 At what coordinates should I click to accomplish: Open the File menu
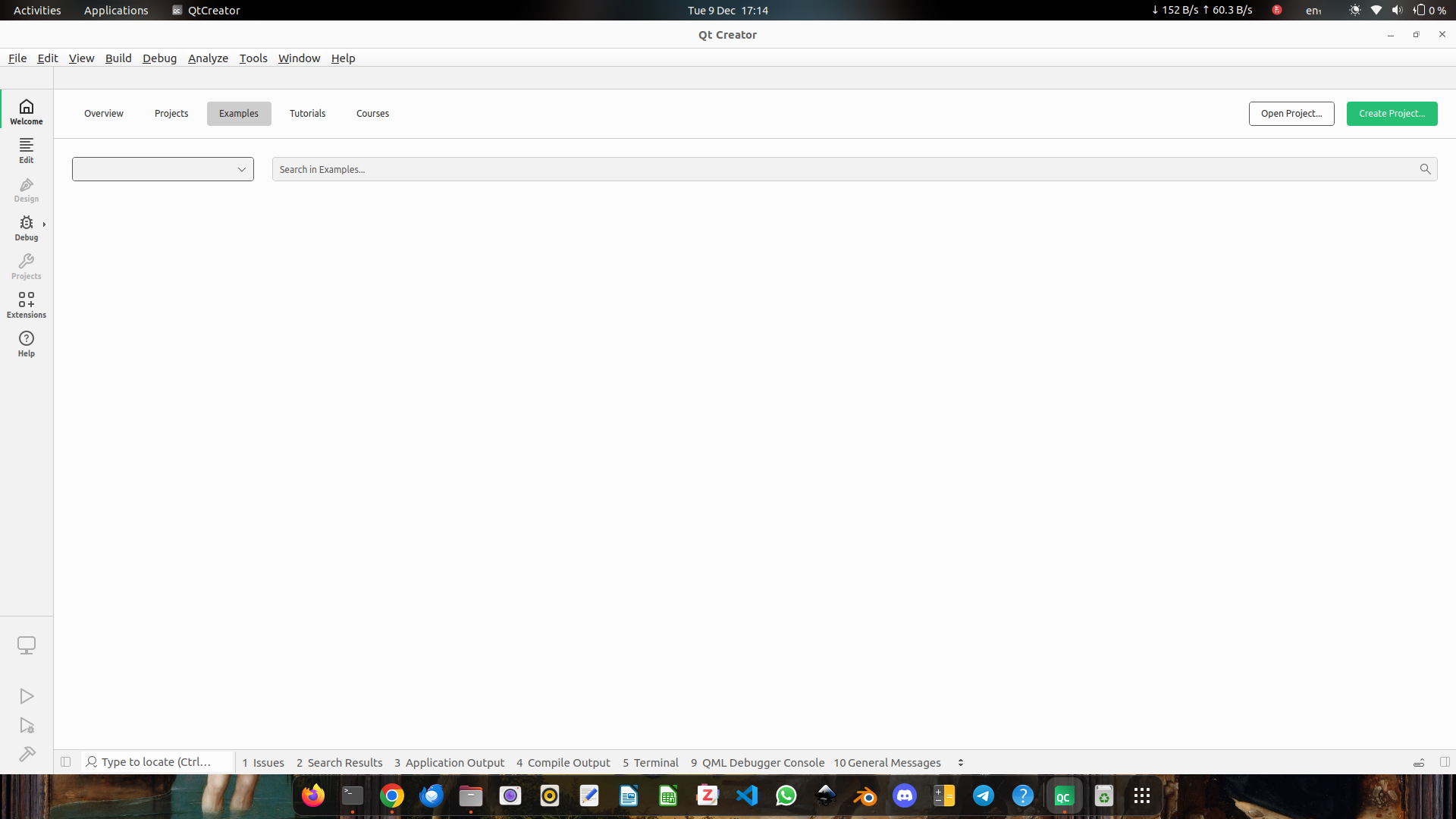(x=17, y=58)
